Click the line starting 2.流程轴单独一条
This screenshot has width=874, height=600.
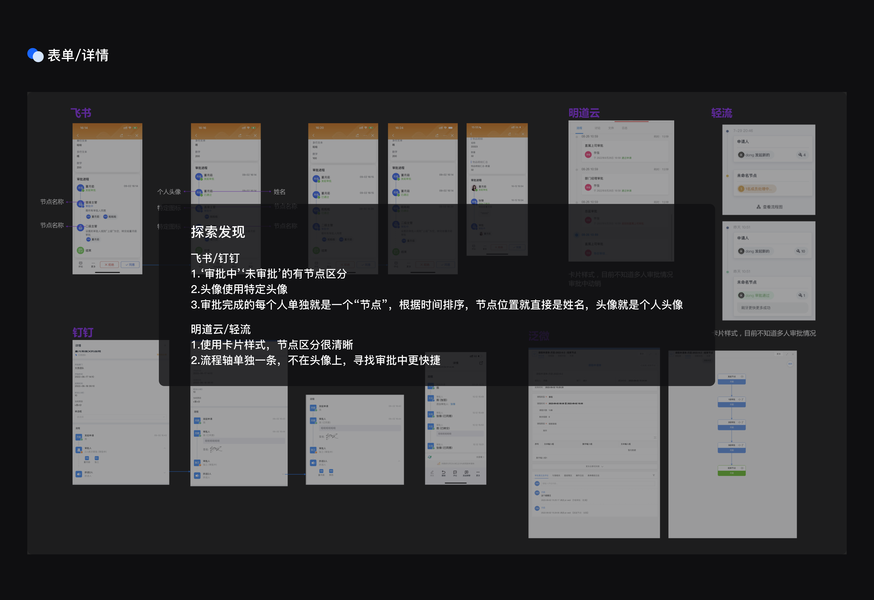315,360
